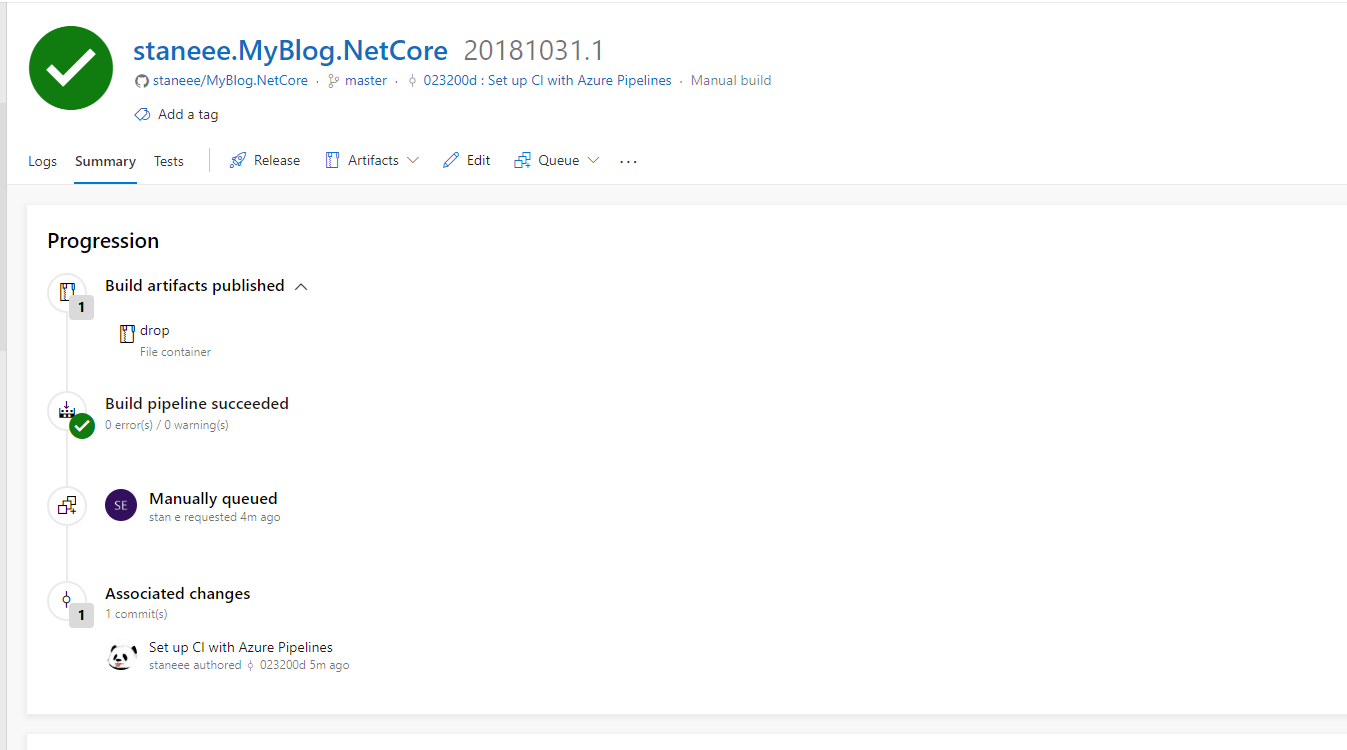The image size is (1347, 750).
Task: Click the associated changes commit timeline icon
Action: pos(67,600)
